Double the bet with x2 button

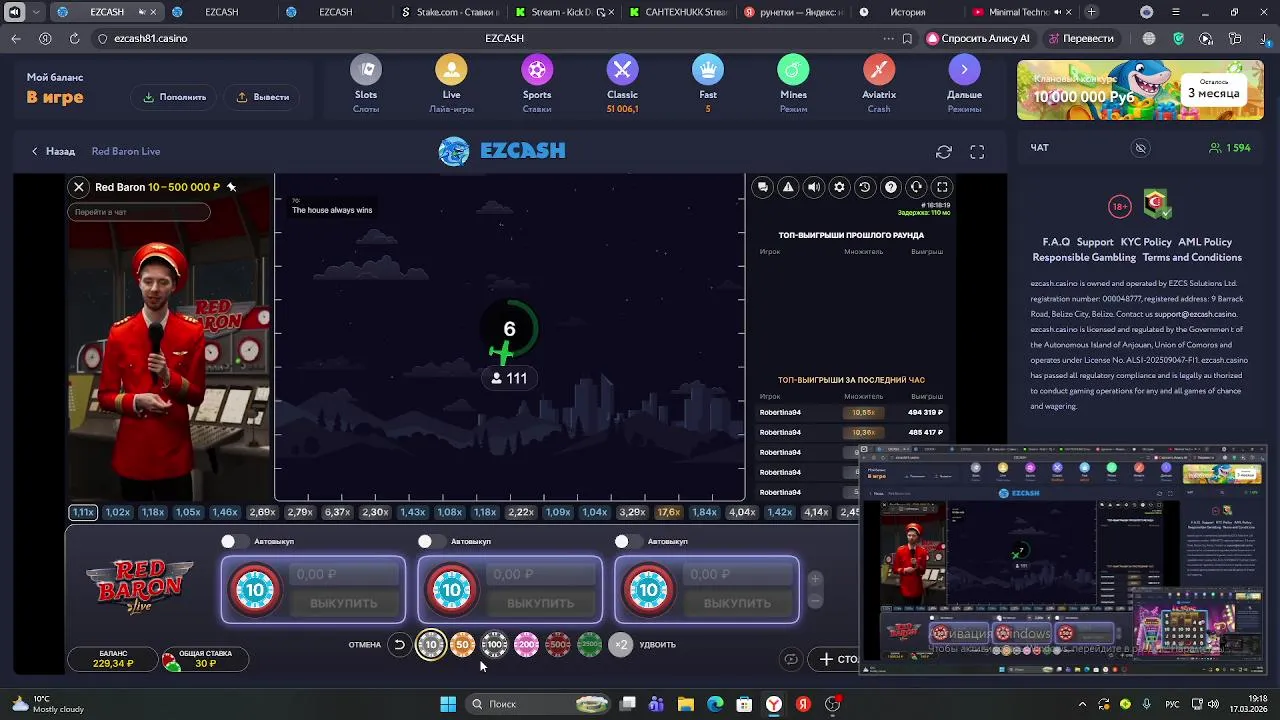(x=621, y=645)
